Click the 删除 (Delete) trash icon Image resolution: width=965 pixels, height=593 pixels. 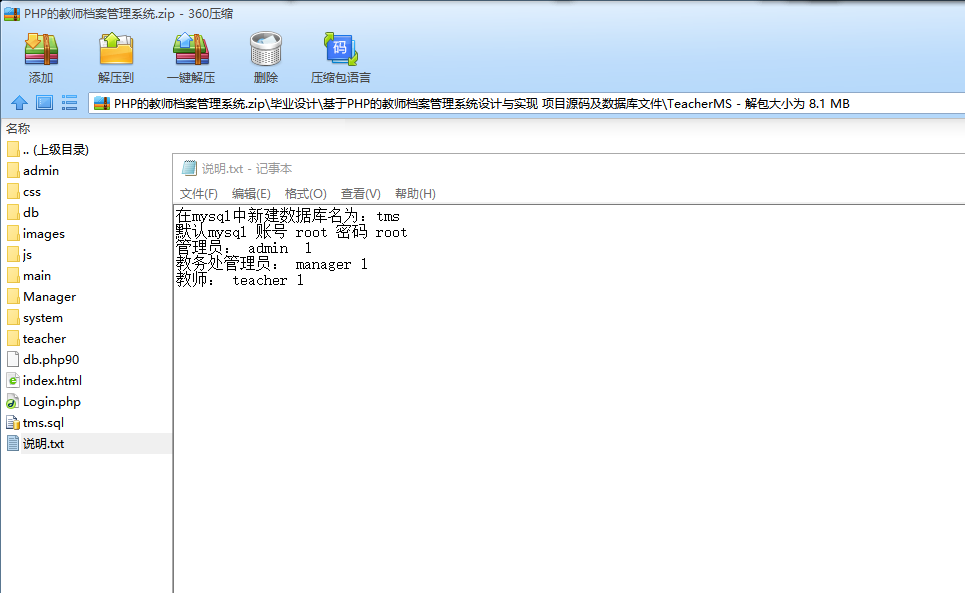[266, 49]
